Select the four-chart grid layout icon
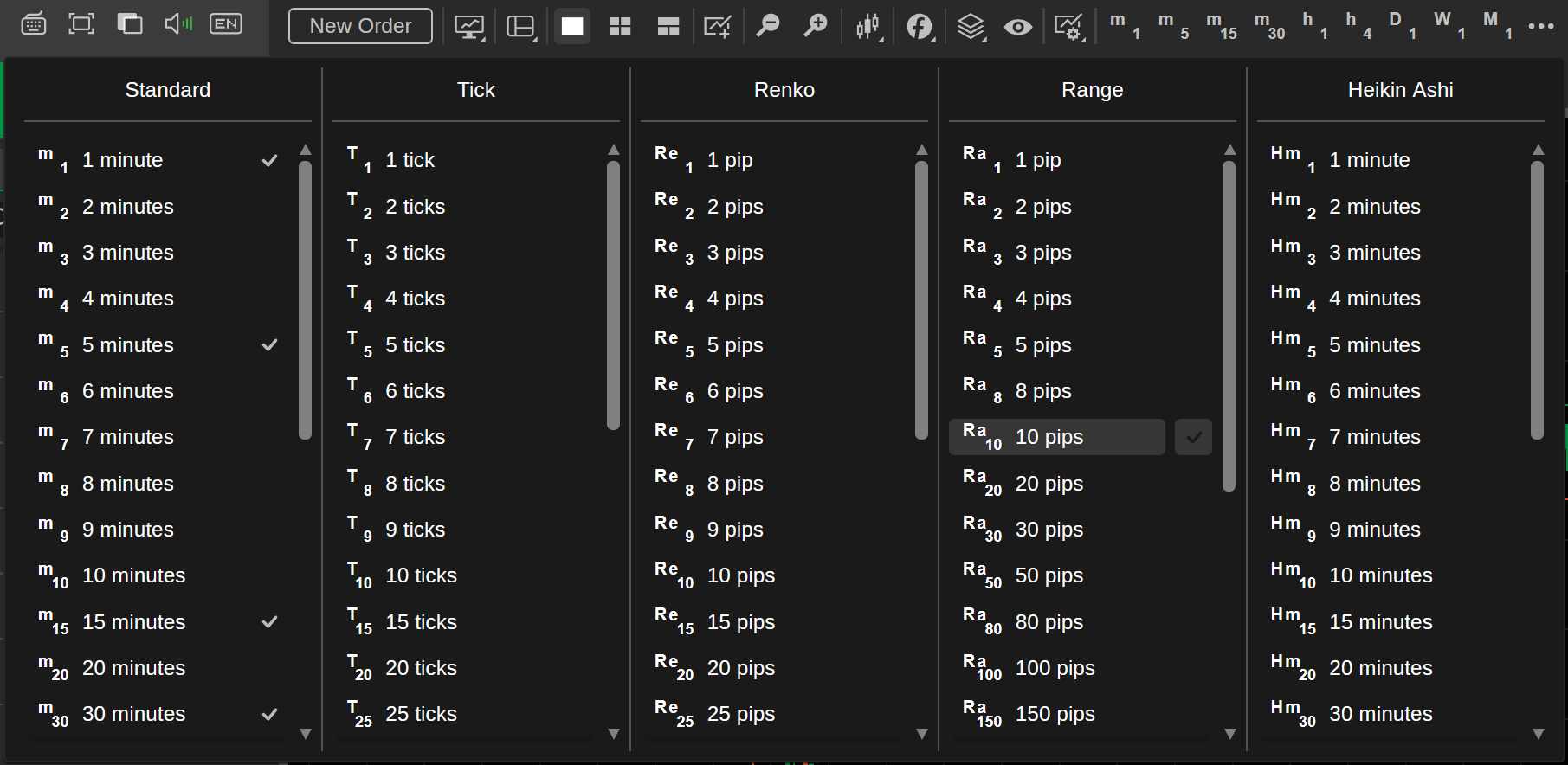 620,26
